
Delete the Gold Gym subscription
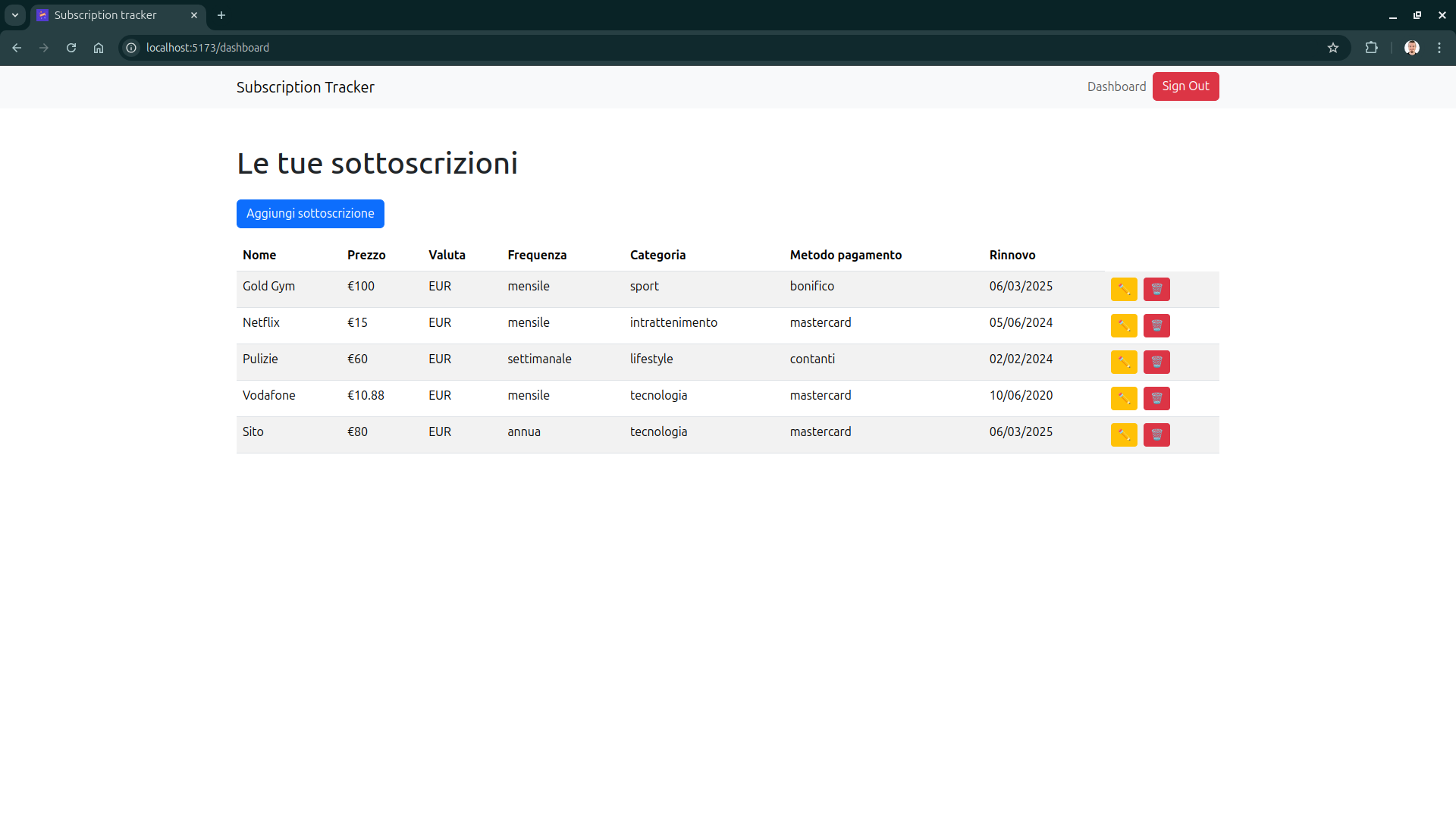pyautogui.click(x=1156, y=289)
